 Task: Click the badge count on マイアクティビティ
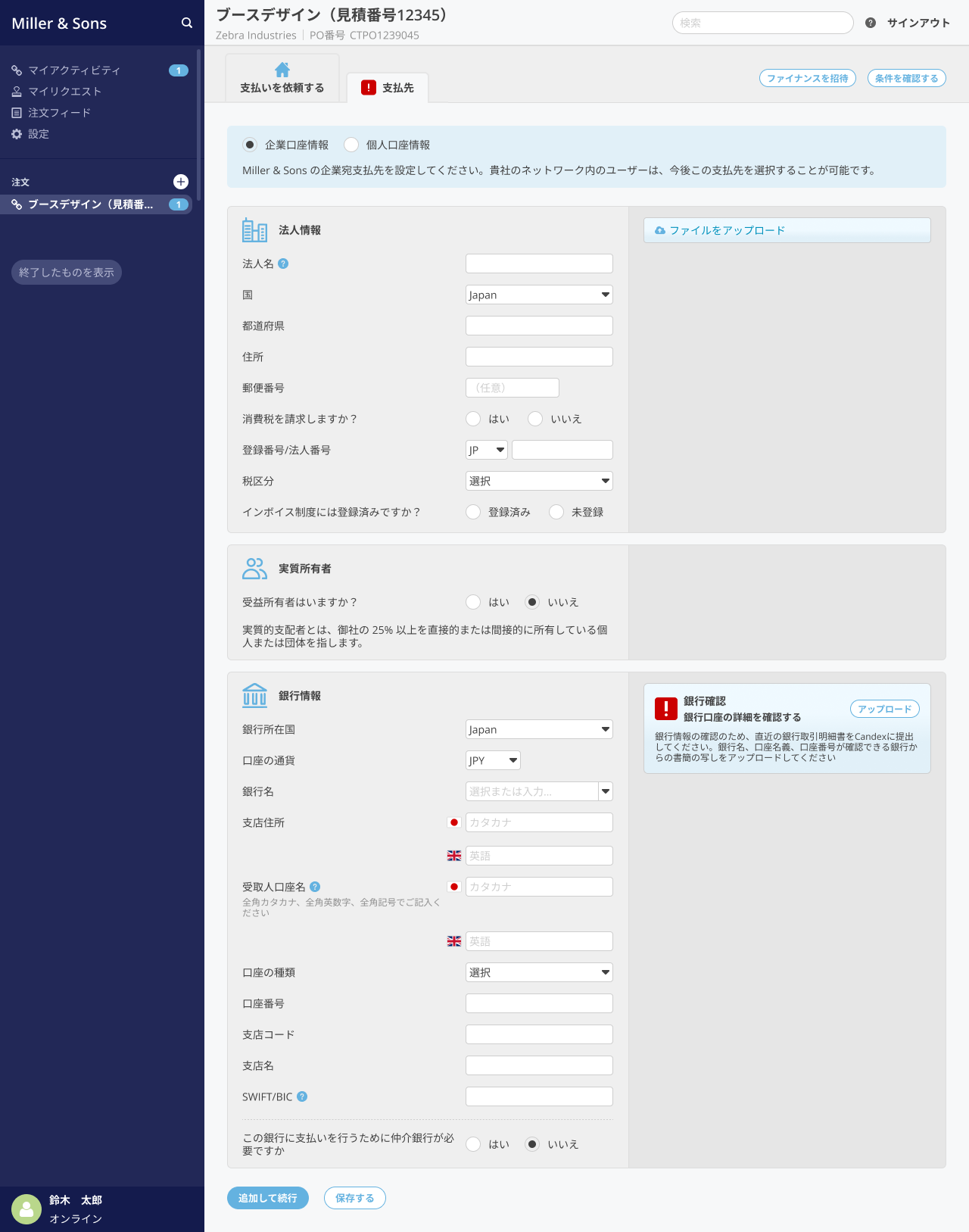179,70
